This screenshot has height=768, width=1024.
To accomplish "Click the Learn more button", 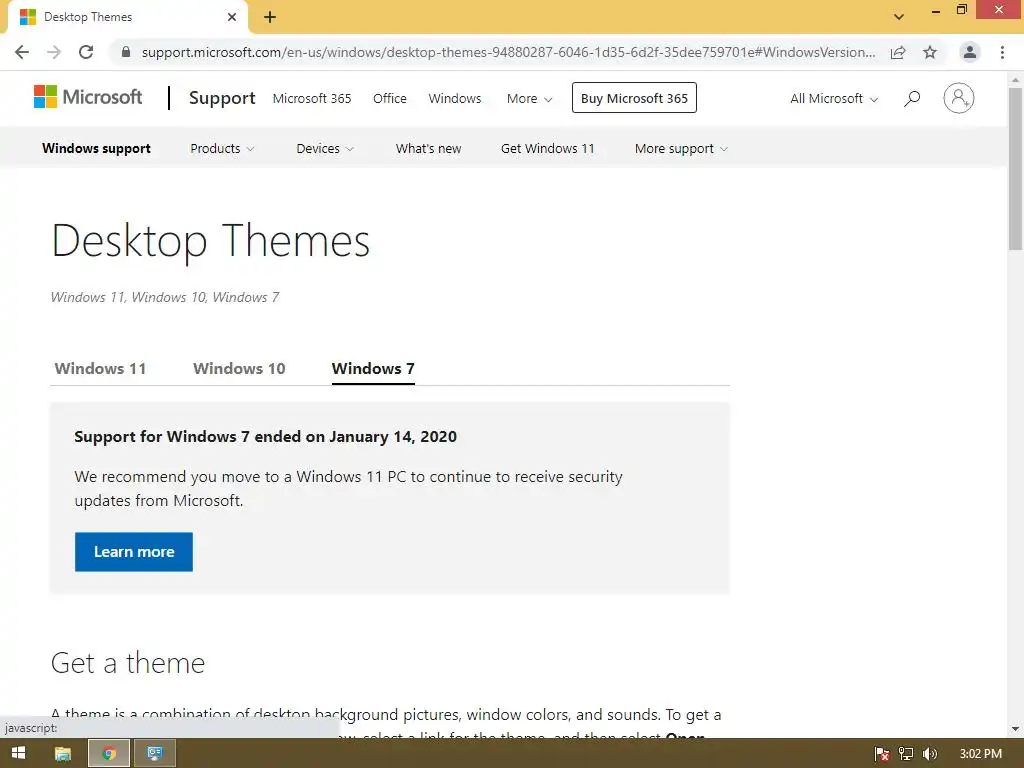I will click(x=134, y=552).
